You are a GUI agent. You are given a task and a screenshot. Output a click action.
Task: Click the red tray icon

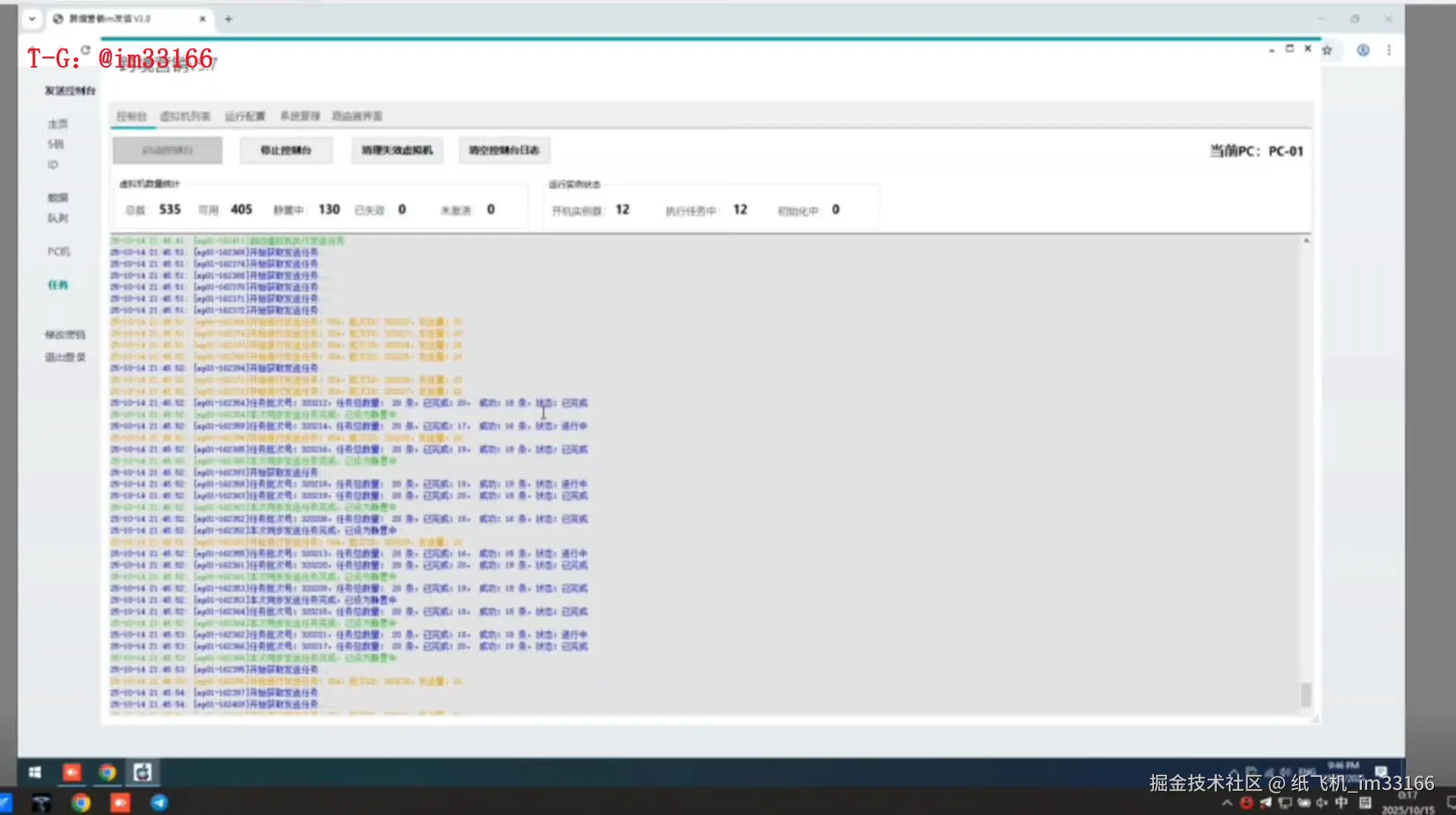click(x=1246, y=803)
